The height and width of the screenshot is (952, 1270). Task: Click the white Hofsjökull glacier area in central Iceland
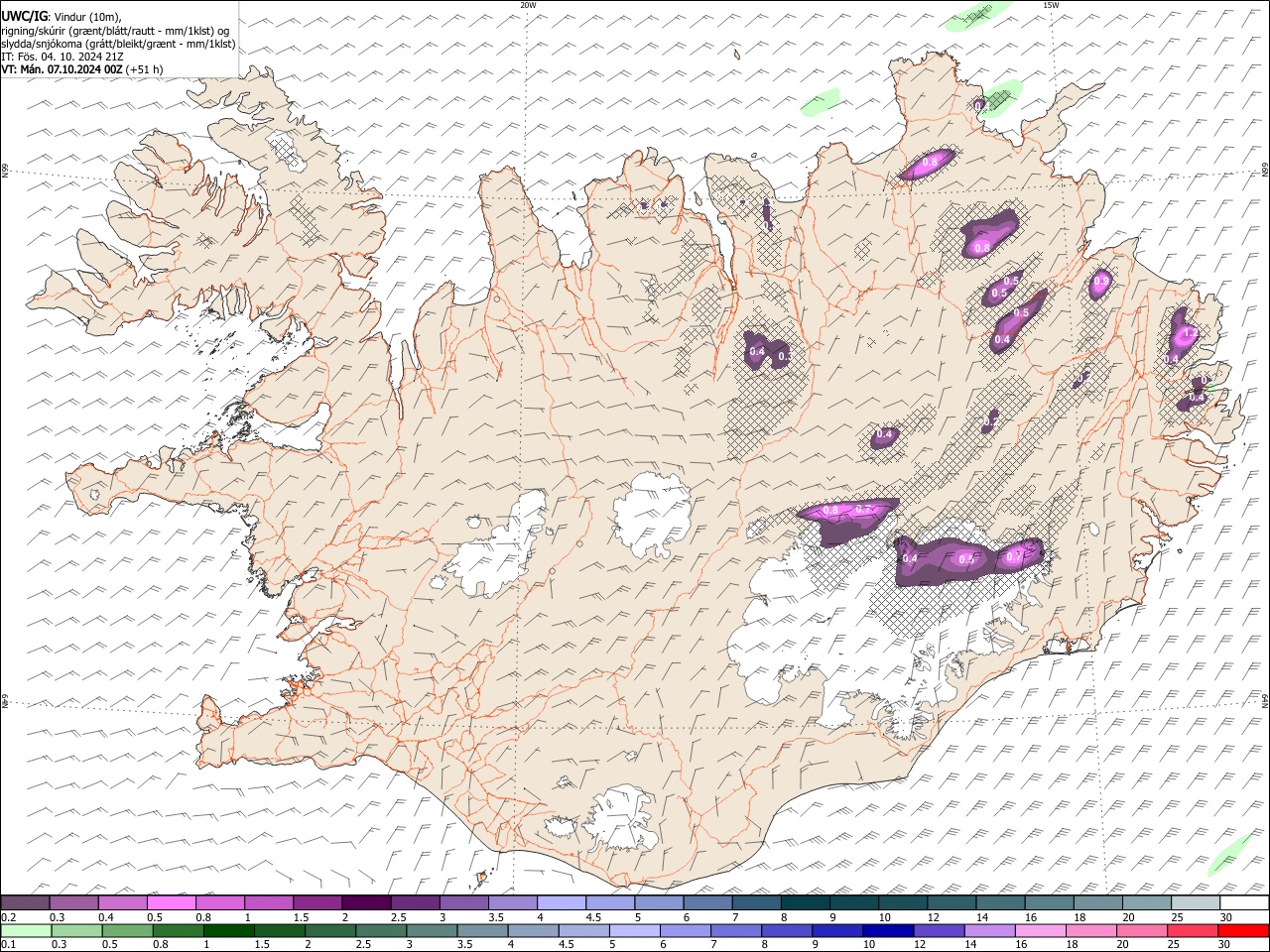point(652,516)
